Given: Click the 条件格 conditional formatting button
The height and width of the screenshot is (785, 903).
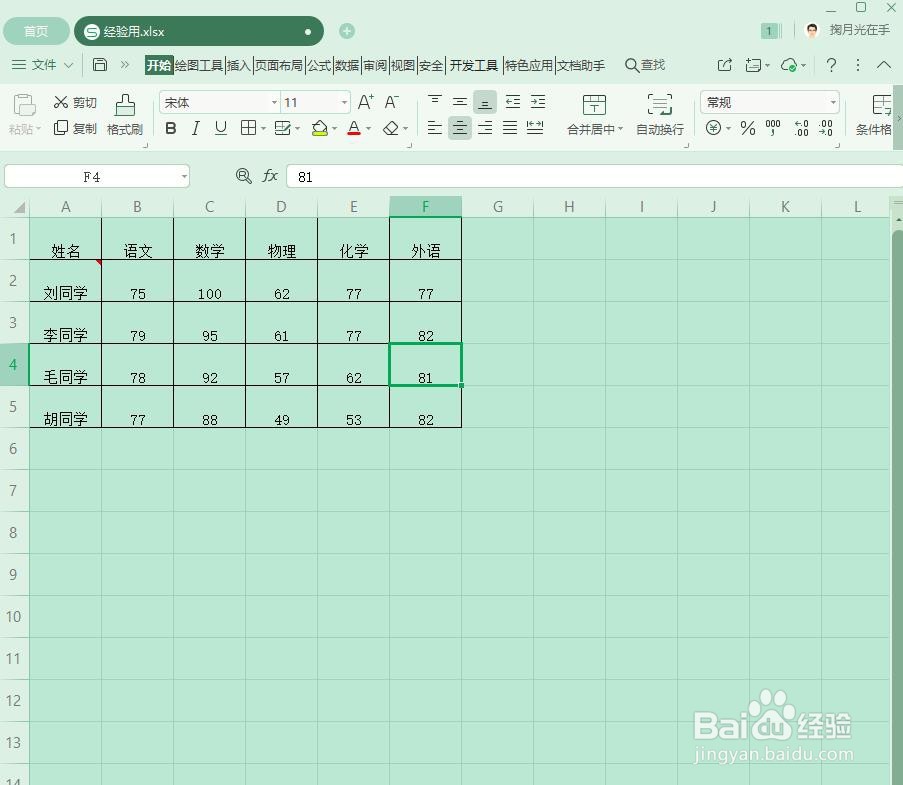Looking at the screenshot, I should point(876,115).
